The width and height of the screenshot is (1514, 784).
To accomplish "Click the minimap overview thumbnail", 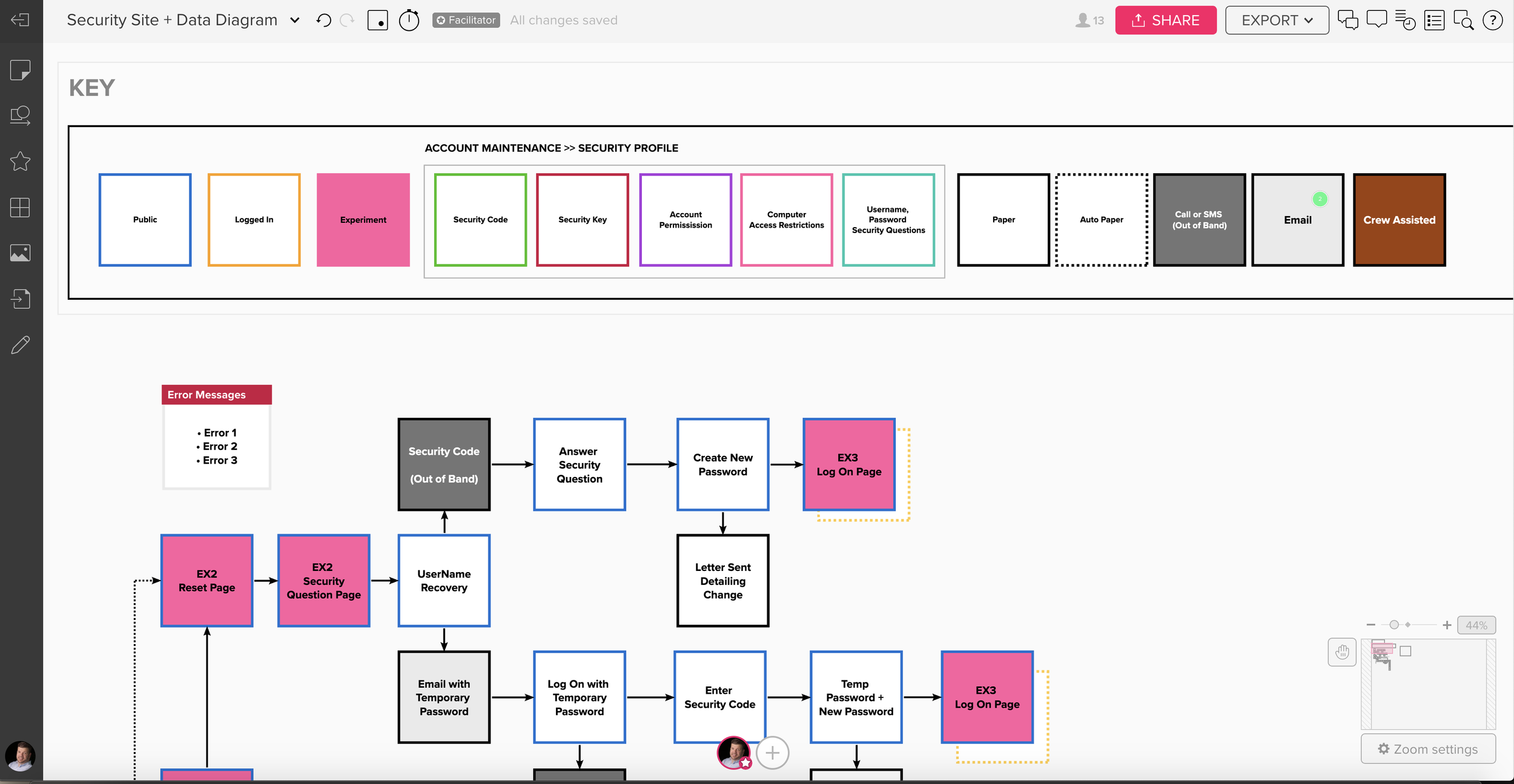I will pos(1427,684).
